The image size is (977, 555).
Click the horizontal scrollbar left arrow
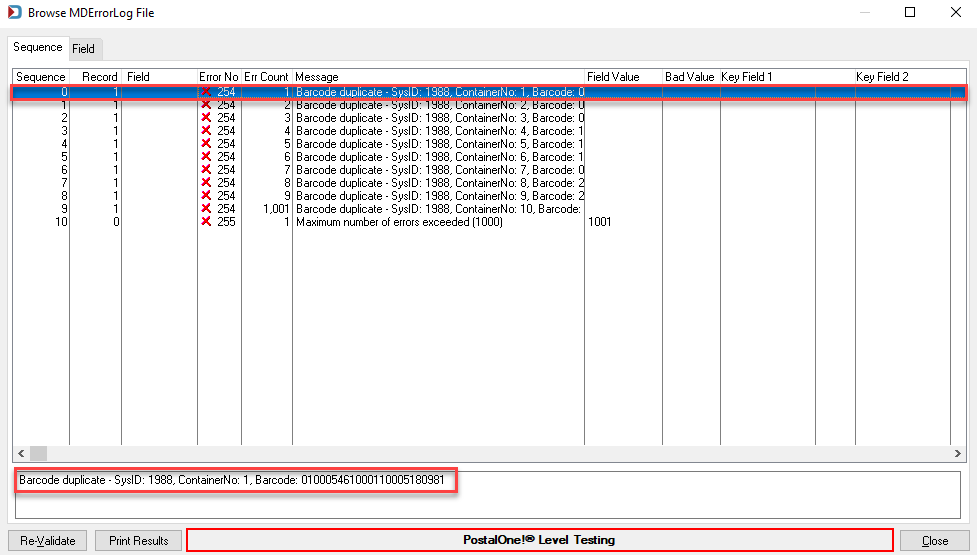pyautogui.click(x=21, y=453)
